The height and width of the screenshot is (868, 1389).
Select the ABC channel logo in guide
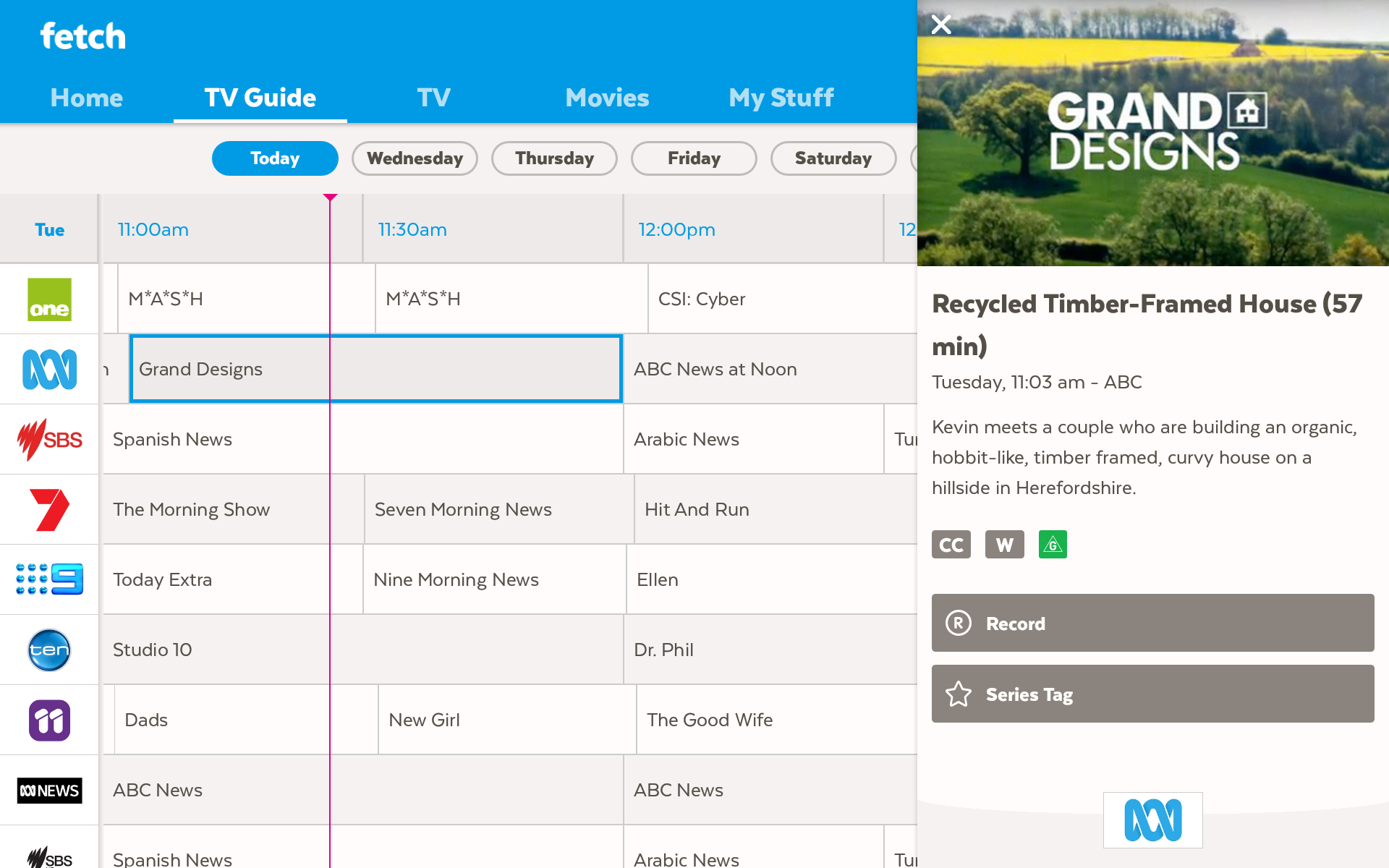49,369
